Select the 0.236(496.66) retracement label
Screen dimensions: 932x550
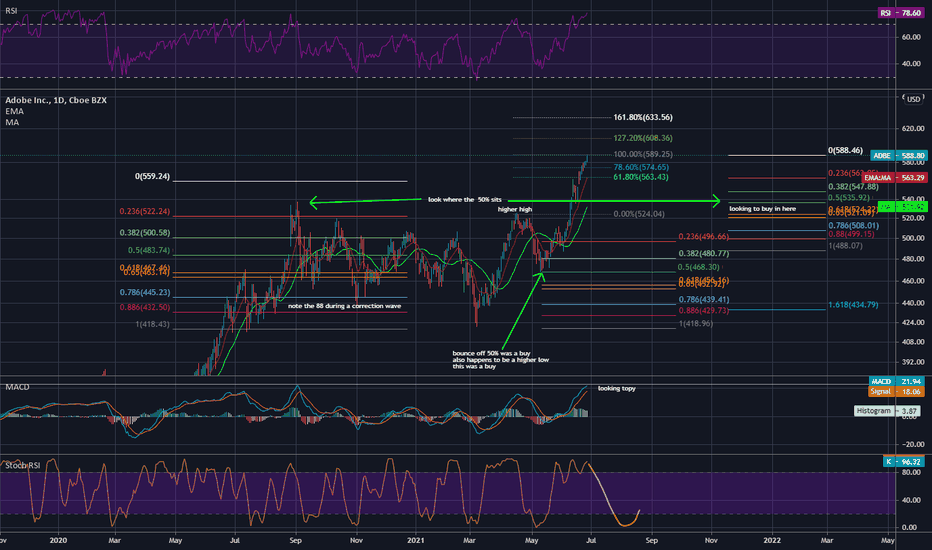point(704,237)
